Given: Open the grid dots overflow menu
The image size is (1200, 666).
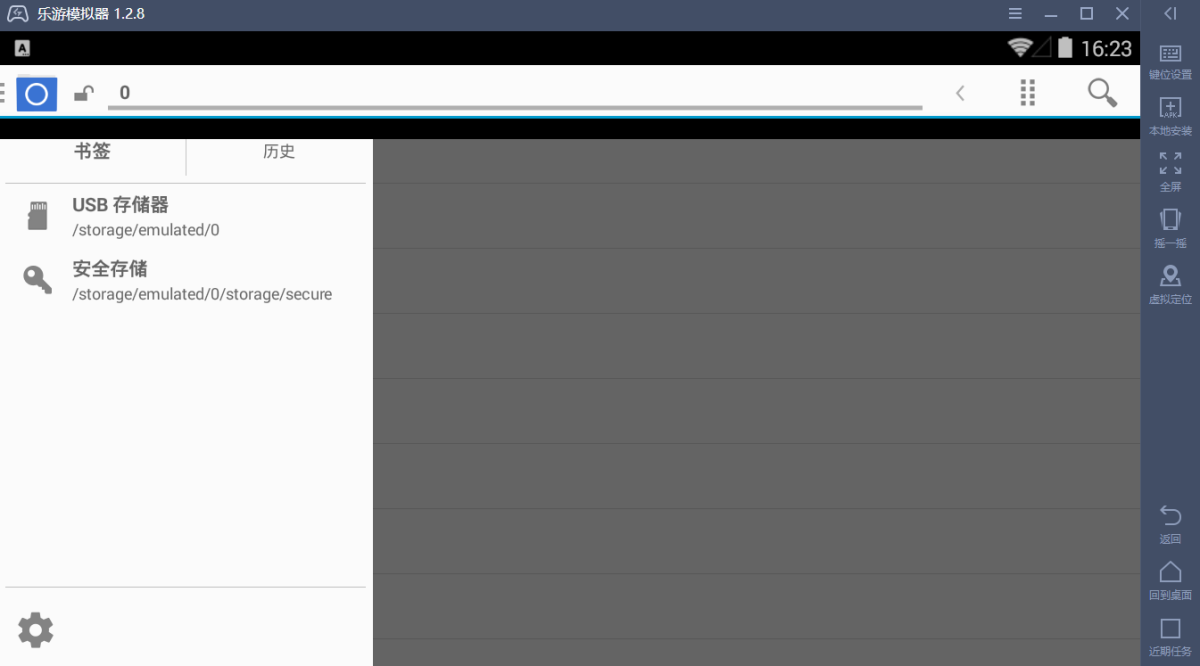Looking at the screenshot, I should [1027, 93].
